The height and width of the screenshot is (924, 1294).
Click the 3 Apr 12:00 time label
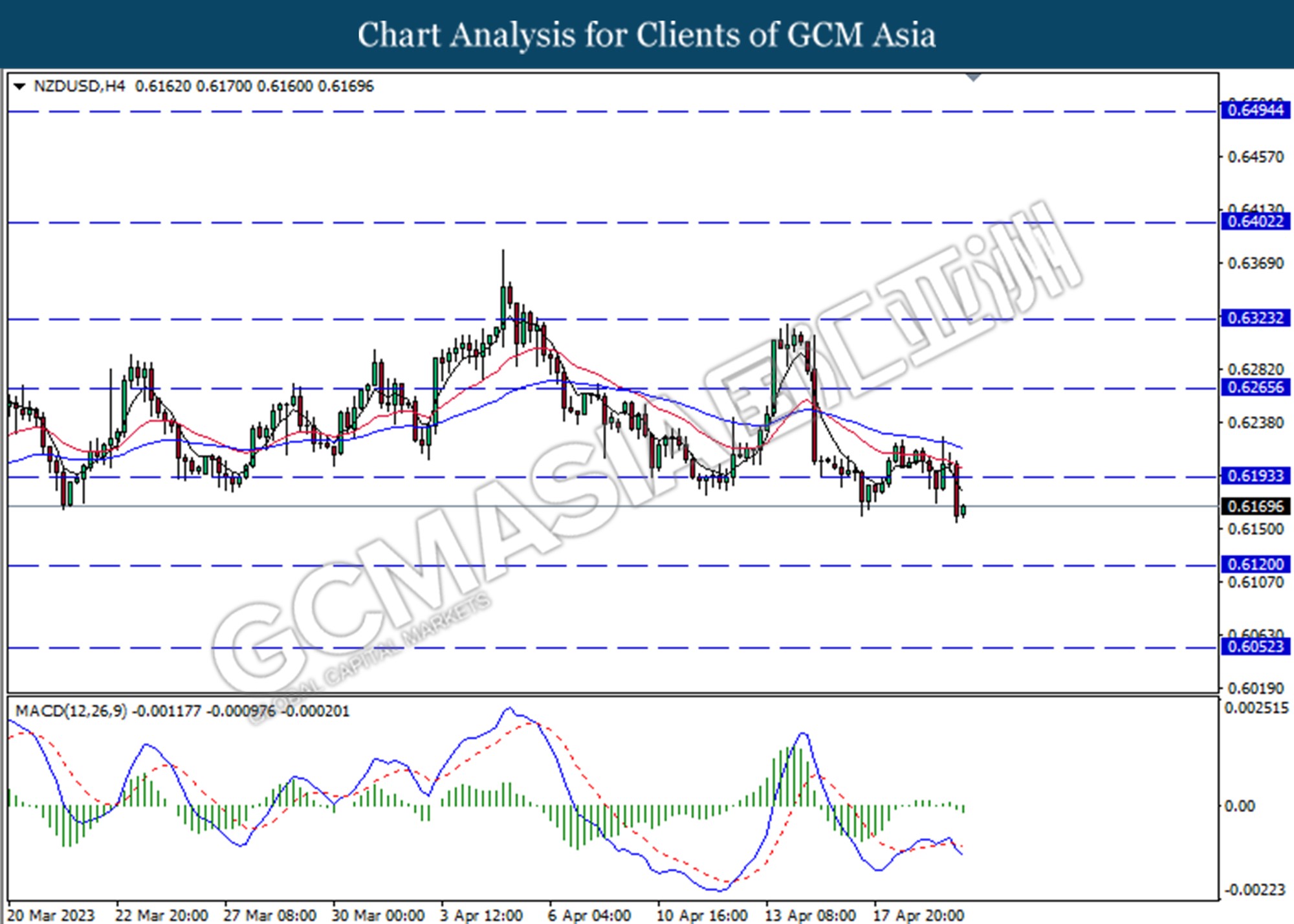tap(481, 915)
